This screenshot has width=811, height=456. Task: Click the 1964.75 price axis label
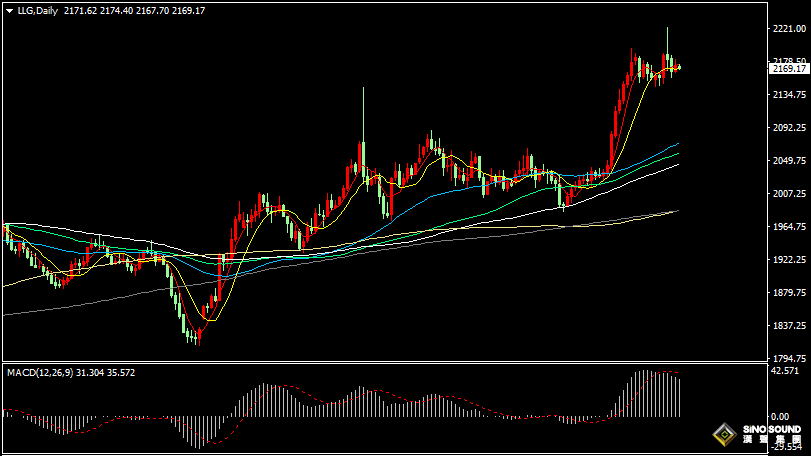(x=789, y=227)
